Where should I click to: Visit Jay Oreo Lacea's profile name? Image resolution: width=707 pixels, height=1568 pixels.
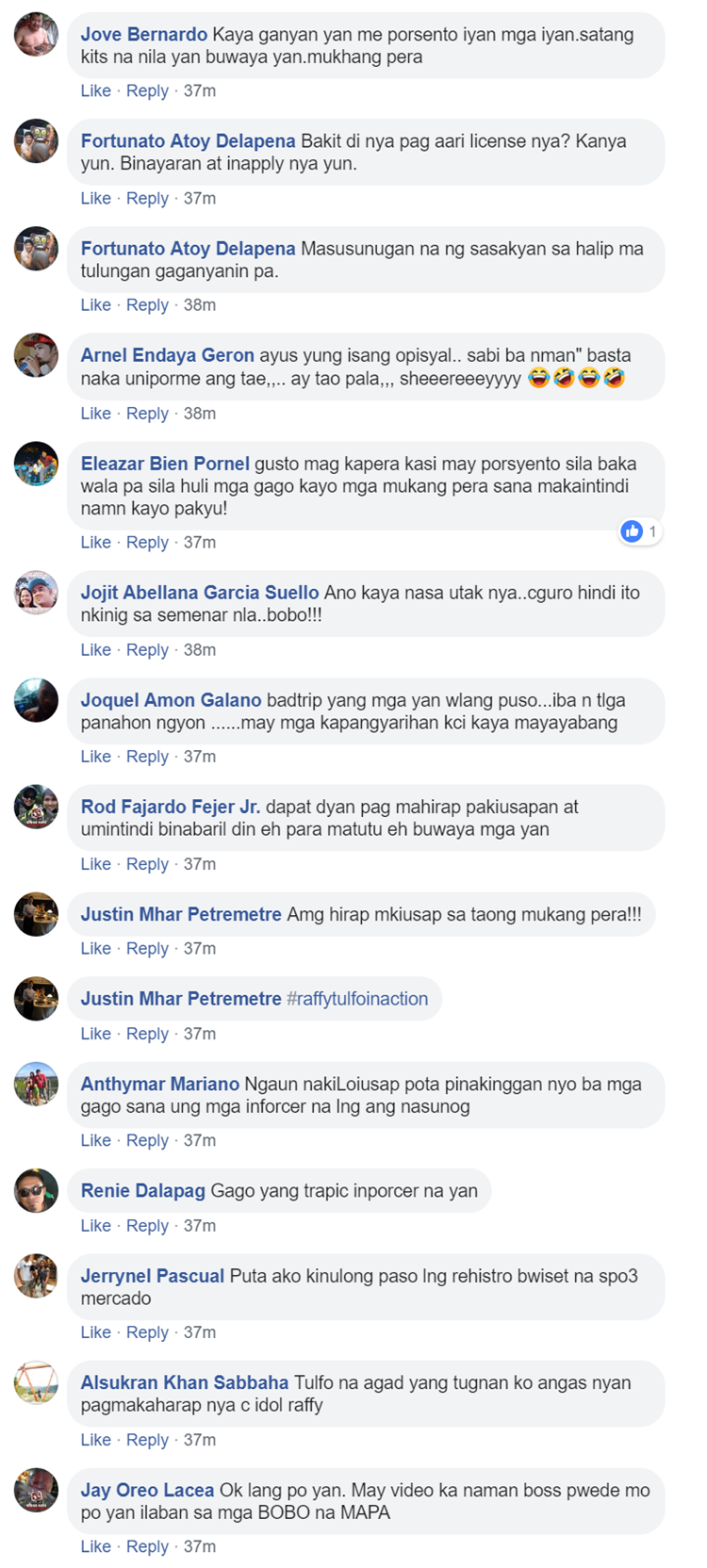coord(147,1491)
